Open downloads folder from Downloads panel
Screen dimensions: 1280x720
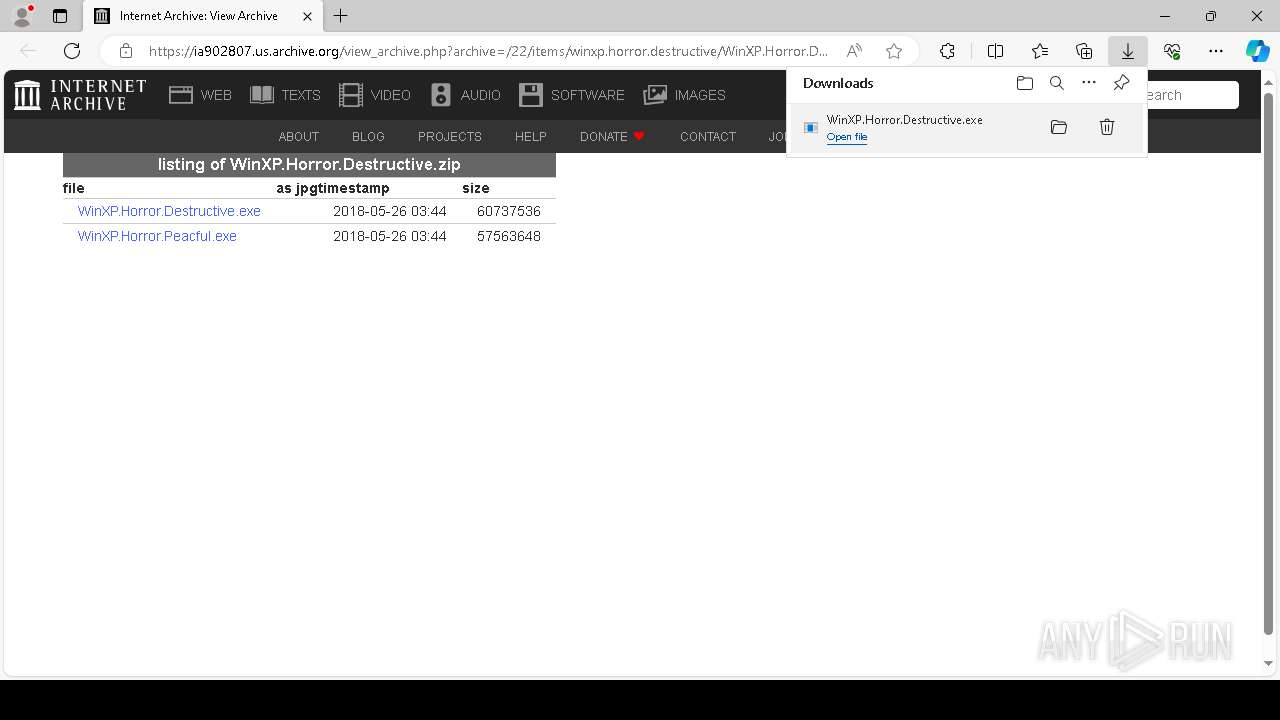pyautogui.click(x=1024, y=83)
